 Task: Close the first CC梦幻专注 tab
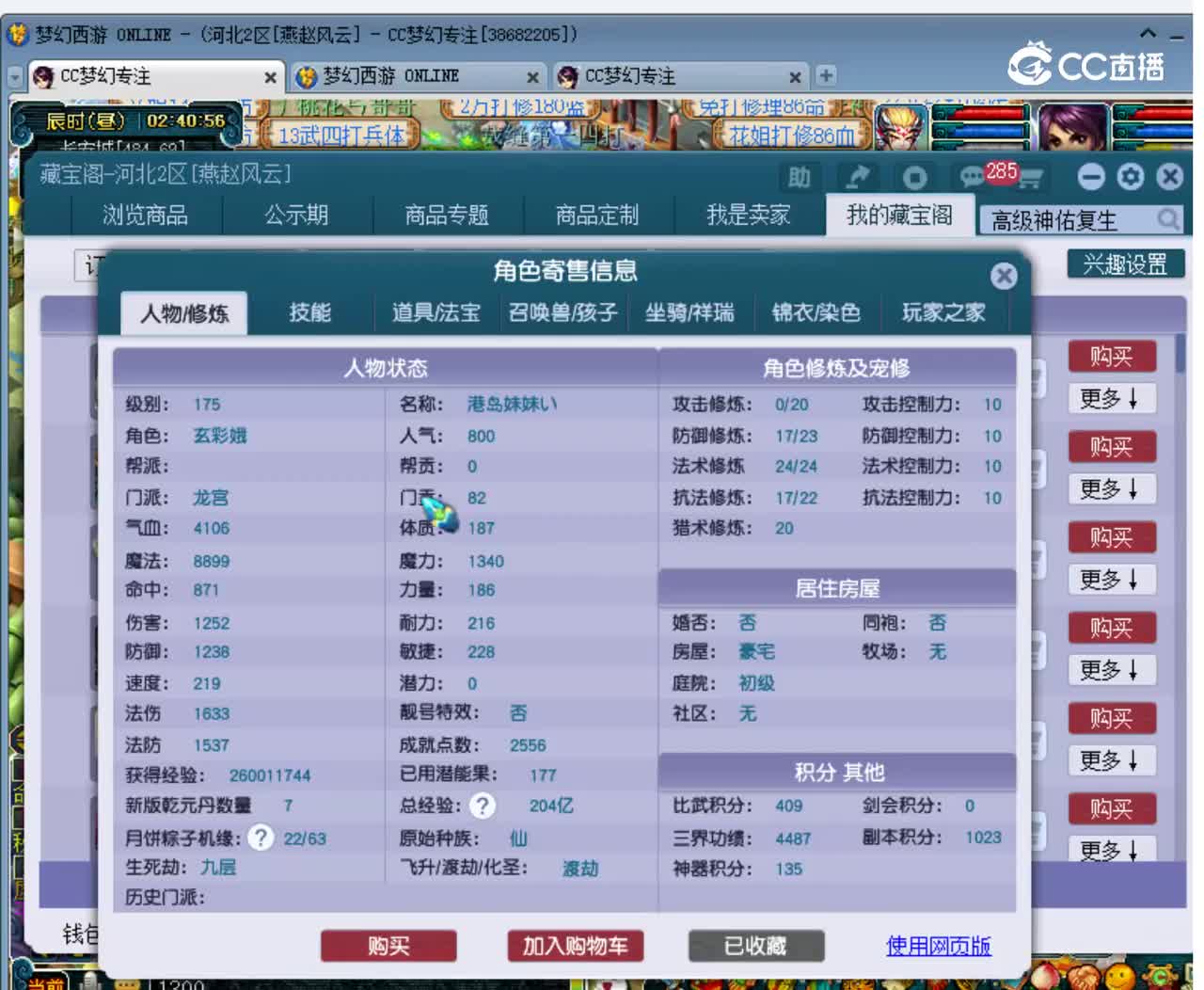tap(270, 77)
